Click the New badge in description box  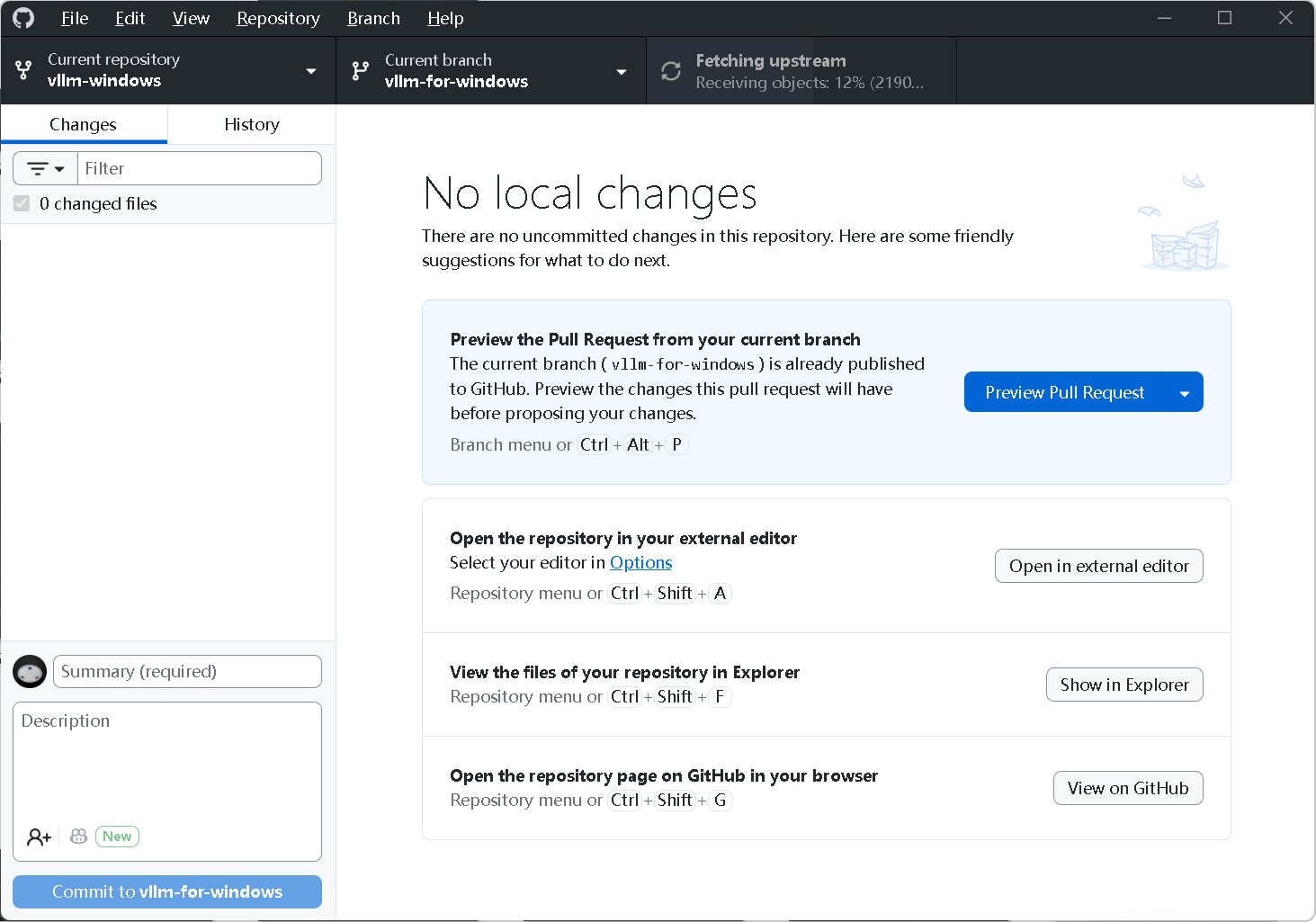point(117,837)
